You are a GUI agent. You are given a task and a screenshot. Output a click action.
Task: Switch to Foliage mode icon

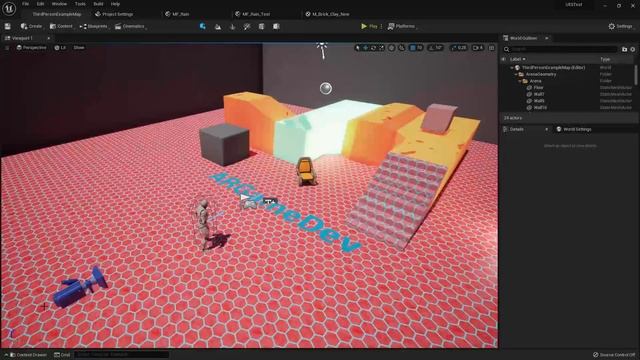point(232,27)
